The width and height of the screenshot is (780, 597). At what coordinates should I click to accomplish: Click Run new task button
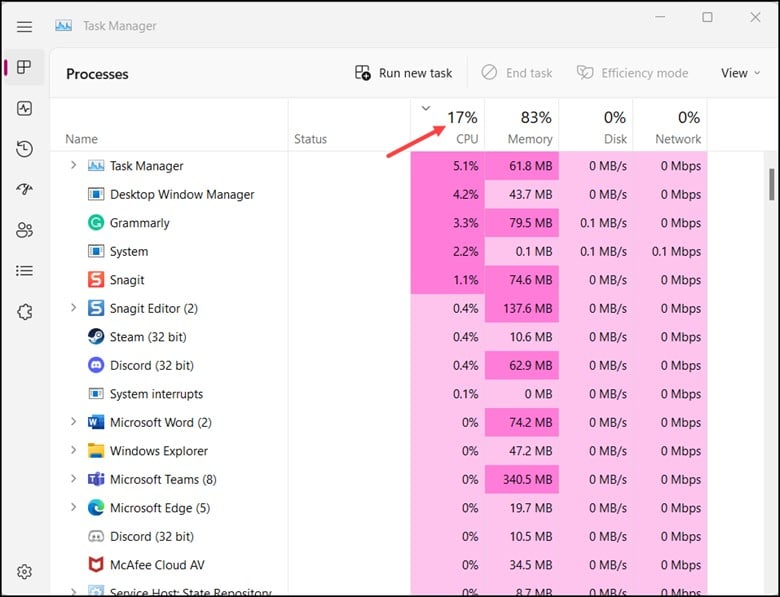coord(404,73)
